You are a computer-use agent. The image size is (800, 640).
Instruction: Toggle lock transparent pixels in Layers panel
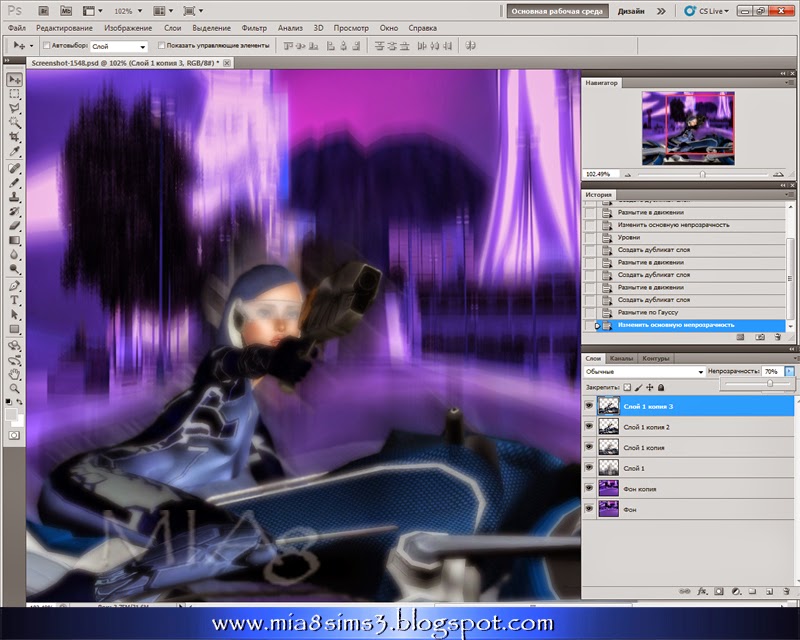pos(627,387)
